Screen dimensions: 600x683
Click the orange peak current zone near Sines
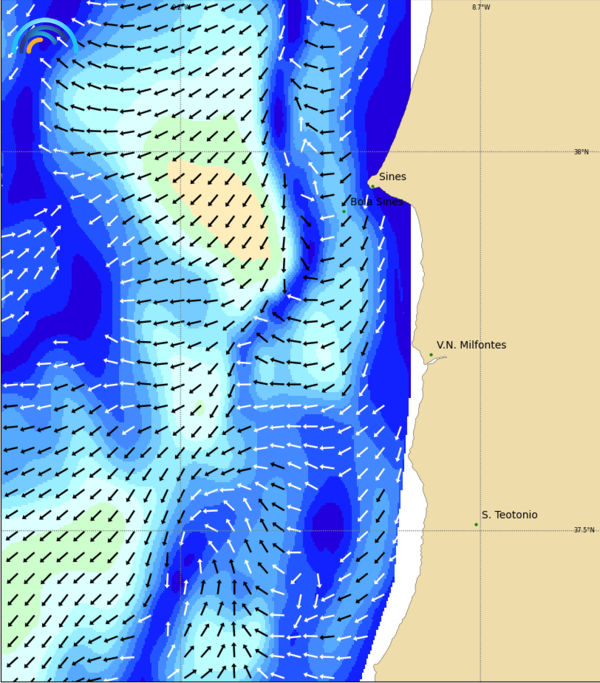[225, 200]
